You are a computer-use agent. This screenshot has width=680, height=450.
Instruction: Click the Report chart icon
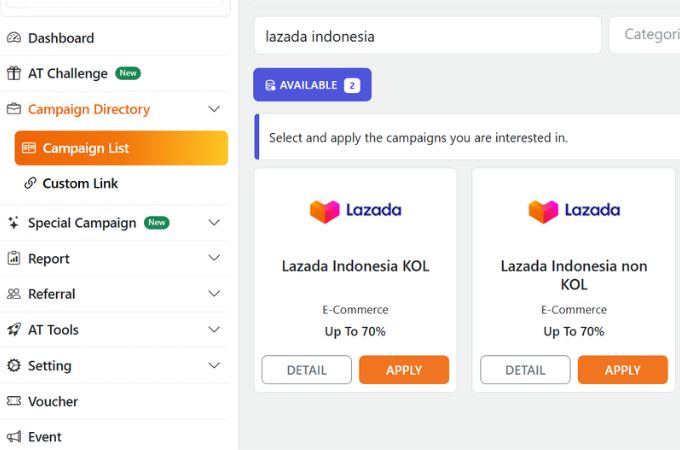(14, 258)
